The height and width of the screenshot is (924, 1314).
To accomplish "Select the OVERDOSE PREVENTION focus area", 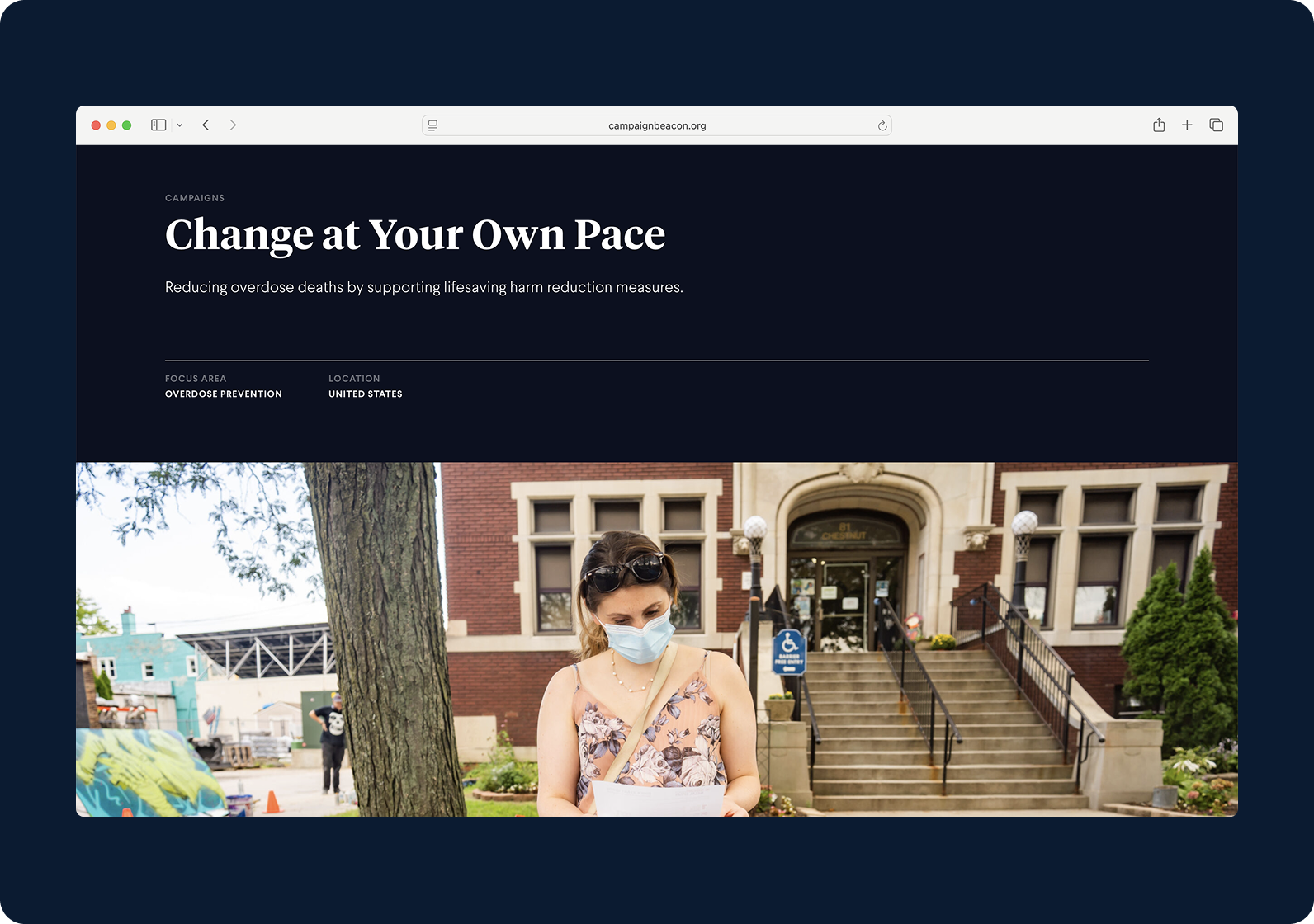I will (x=224, y=394).
